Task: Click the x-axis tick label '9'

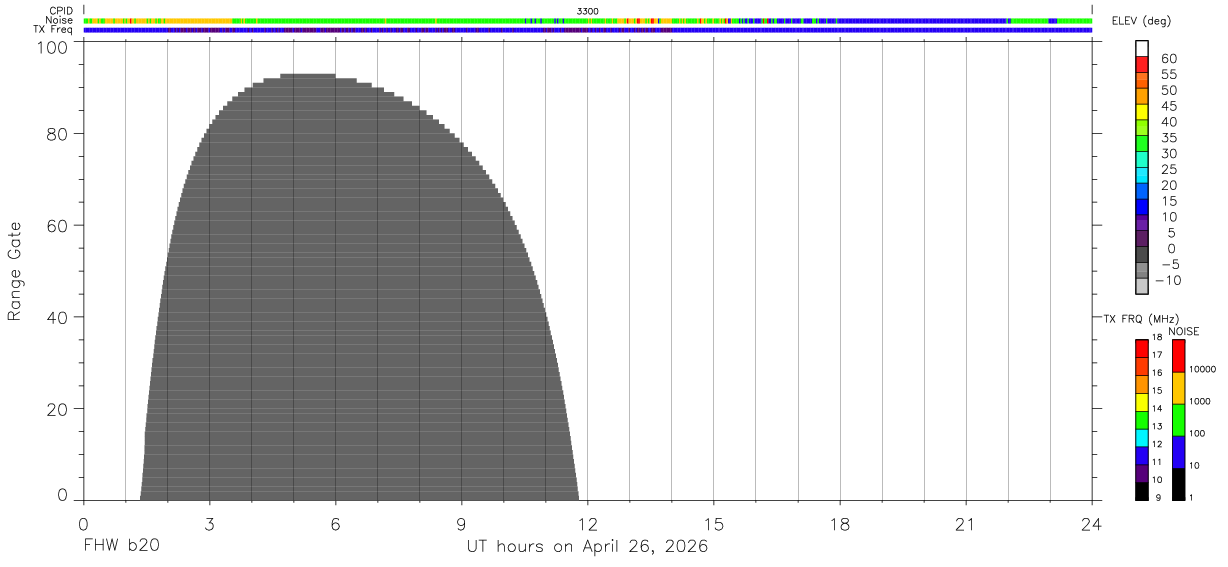Action: 461,524
